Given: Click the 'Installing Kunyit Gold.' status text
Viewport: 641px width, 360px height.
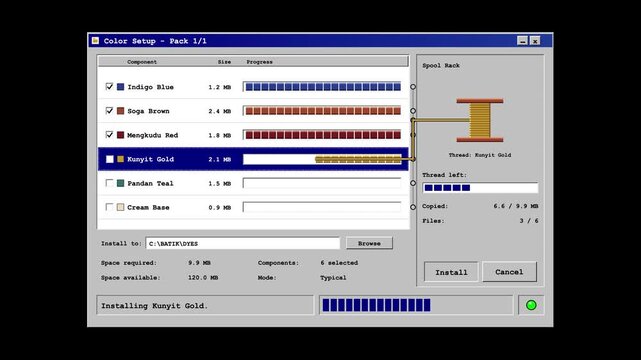Looking at the screenshot, I should pyautogui.click(x=155, y=306).
